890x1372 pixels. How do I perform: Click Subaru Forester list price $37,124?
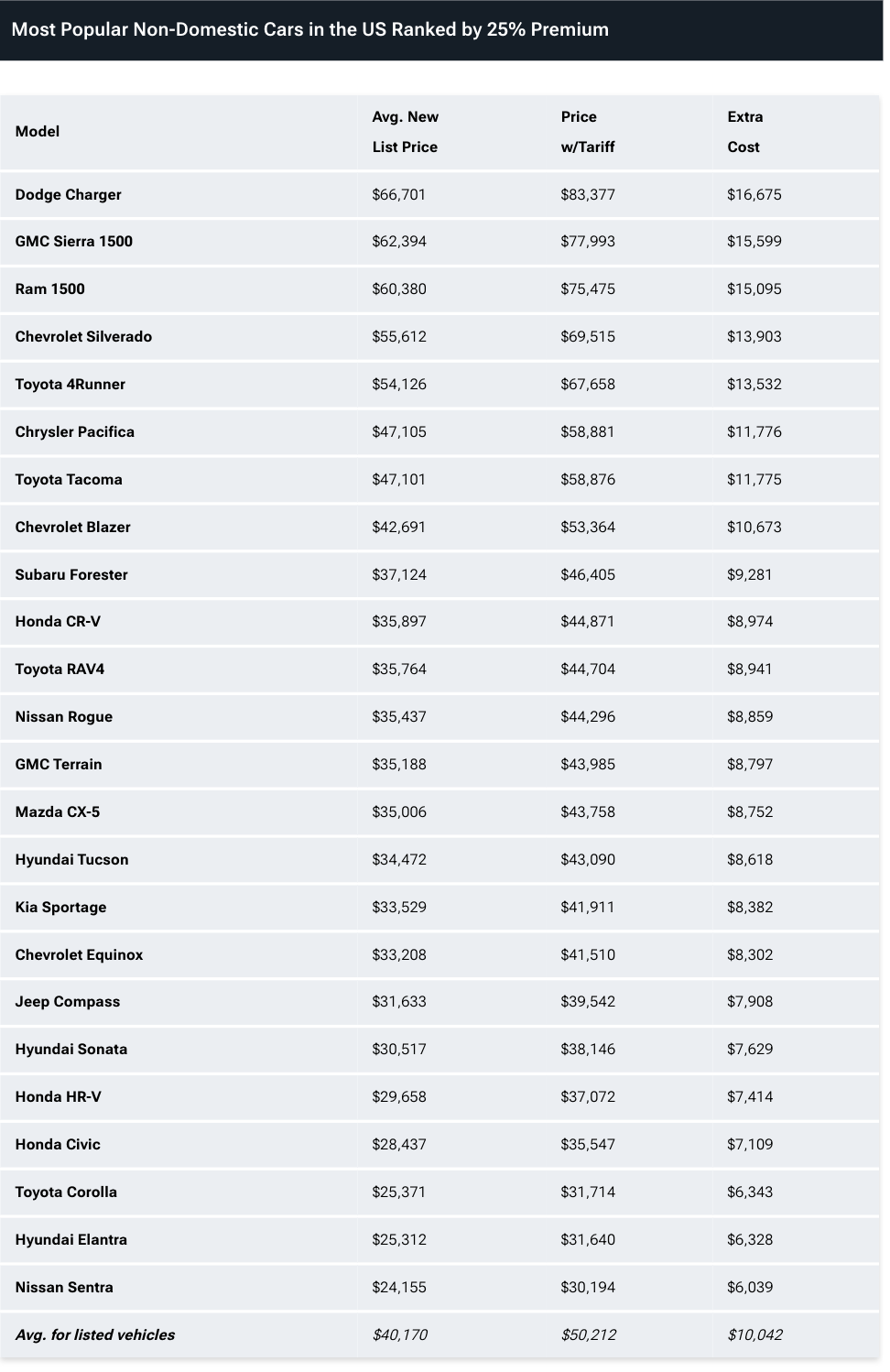[399, 574]
